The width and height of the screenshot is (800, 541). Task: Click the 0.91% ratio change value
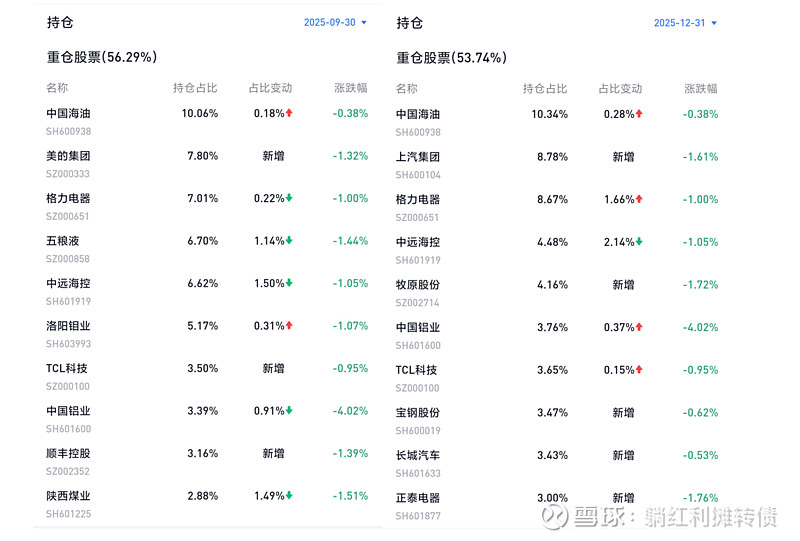tap(269, 411)
